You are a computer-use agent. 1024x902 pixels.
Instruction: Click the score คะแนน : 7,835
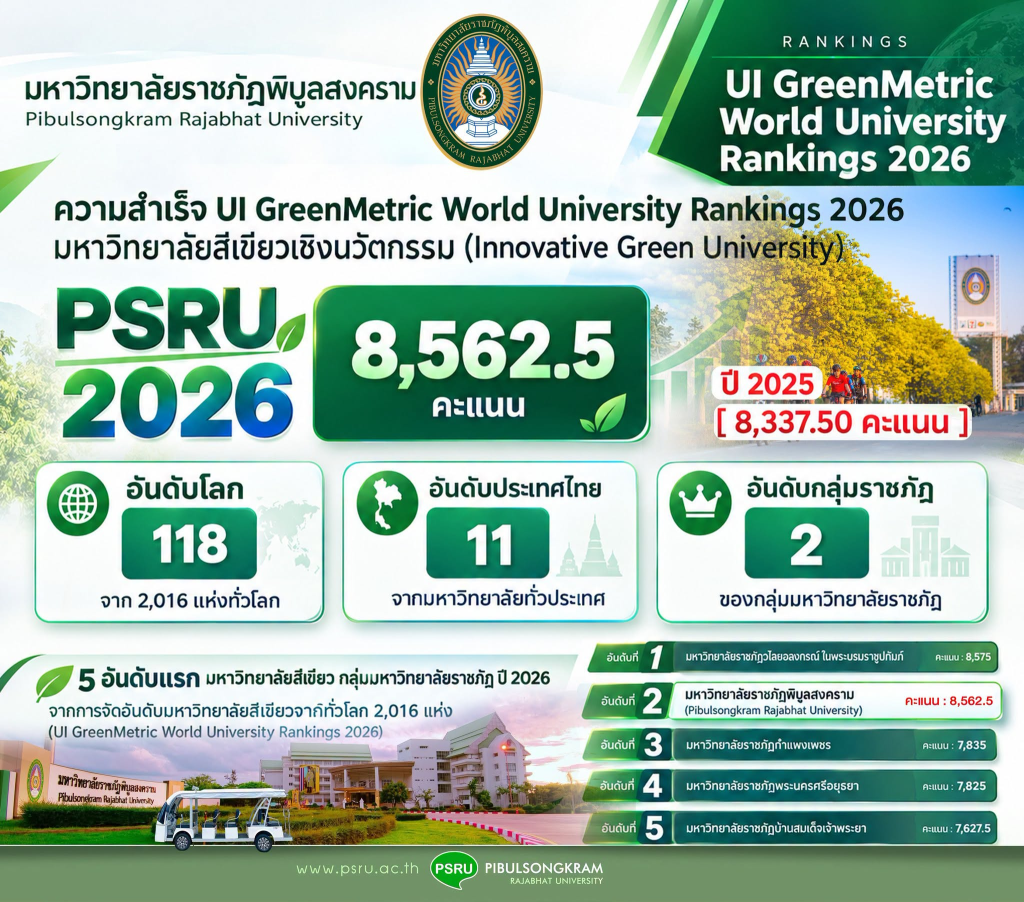954,745
